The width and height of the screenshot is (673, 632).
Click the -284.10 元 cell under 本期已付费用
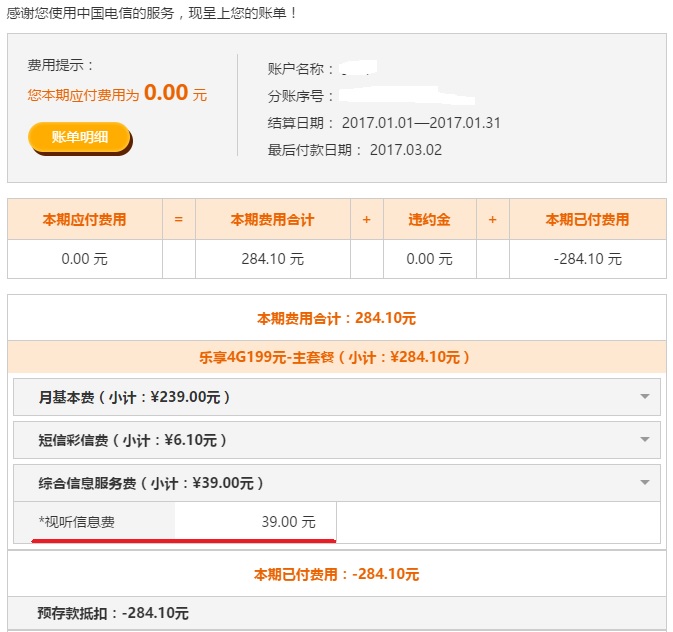click(588, 259)
